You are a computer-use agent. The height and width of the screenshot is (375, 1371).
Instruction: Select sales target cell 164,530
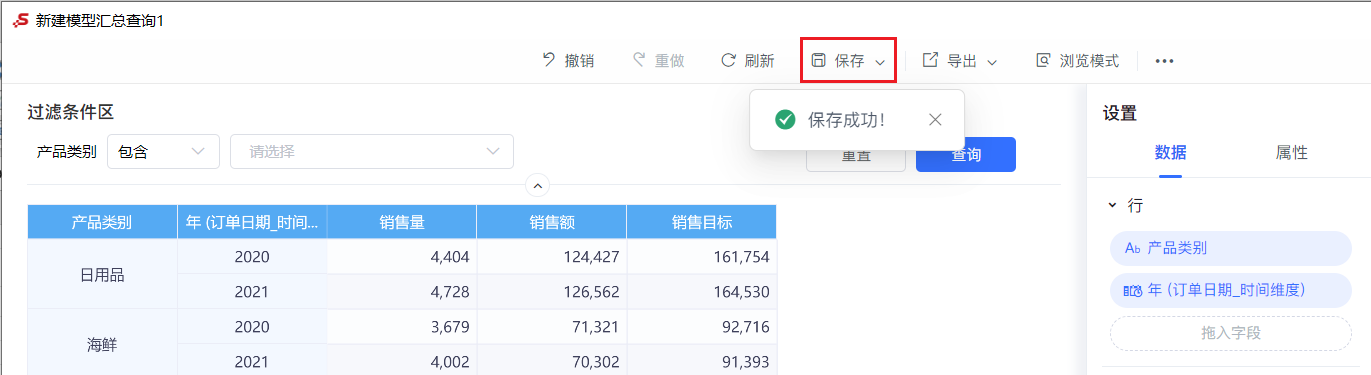point(701,292)
